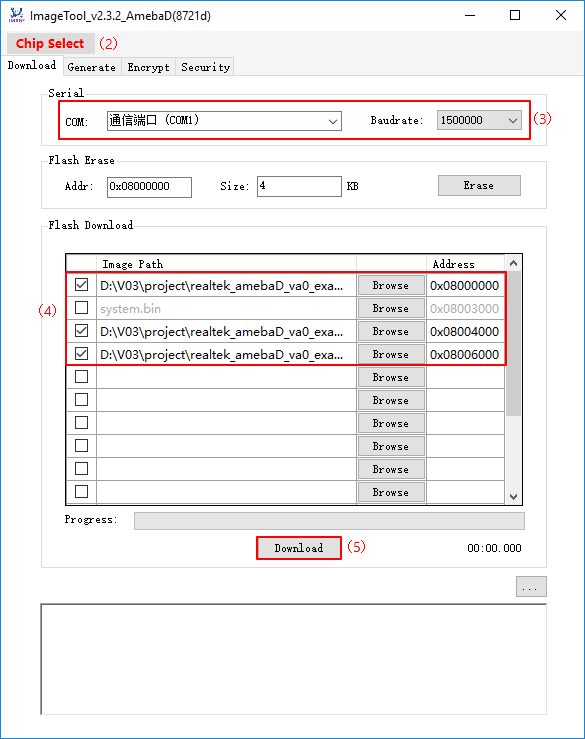Enable the system.bin image checkbox

82,308
